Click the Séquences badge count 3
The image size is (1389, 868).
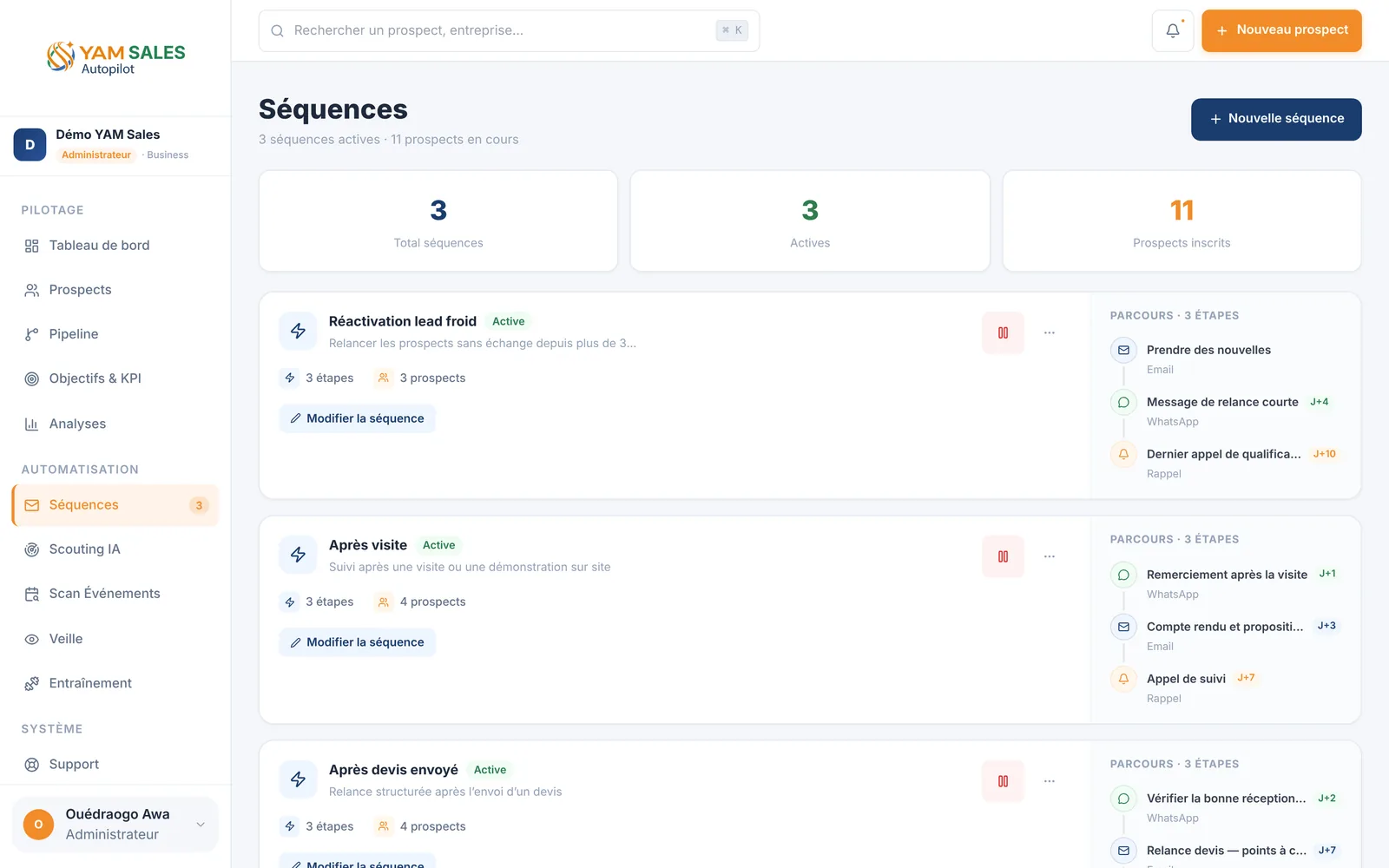[x=199, y=505]
